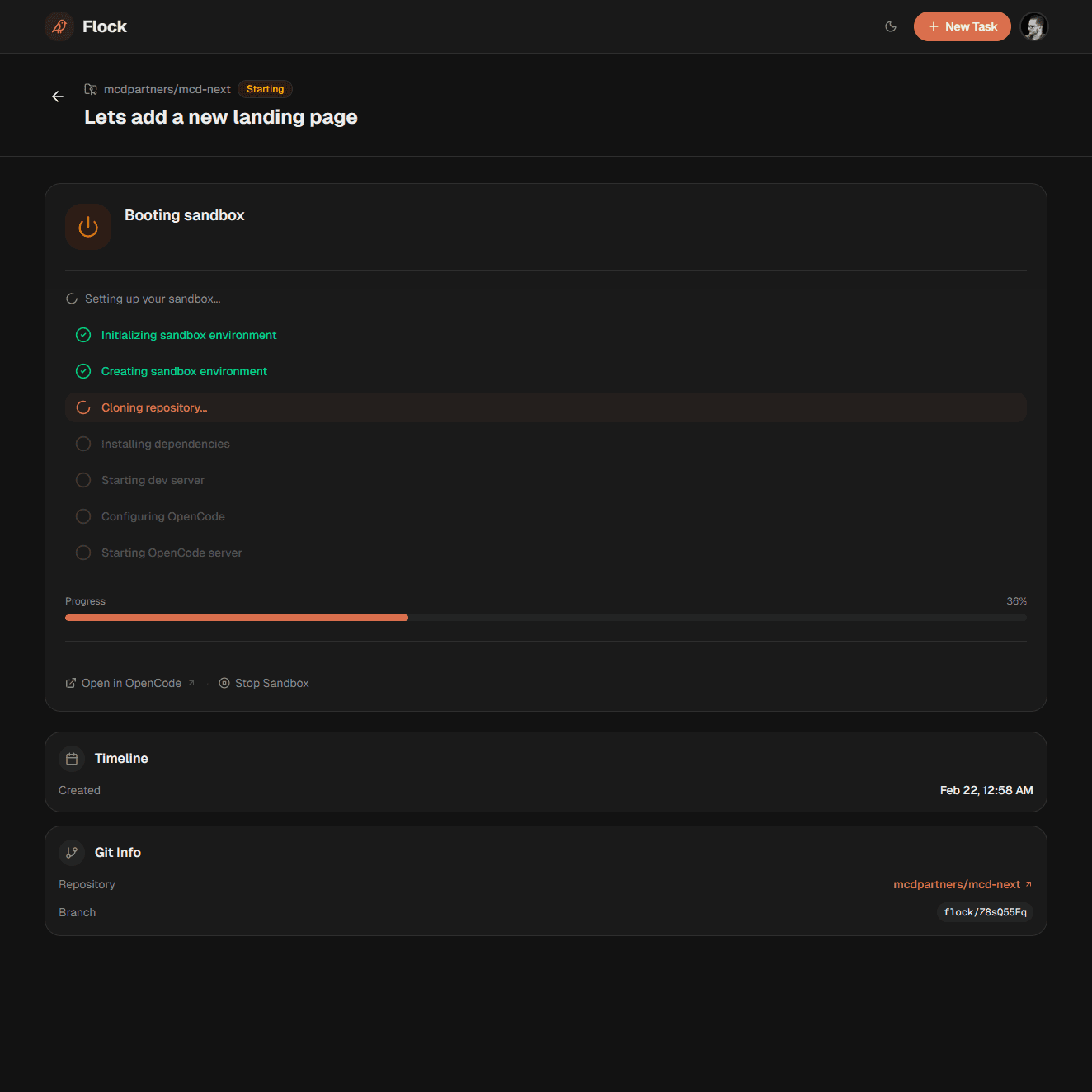
Task: Toggle dark mode with the moon icon
Action: tap(891, 26)
